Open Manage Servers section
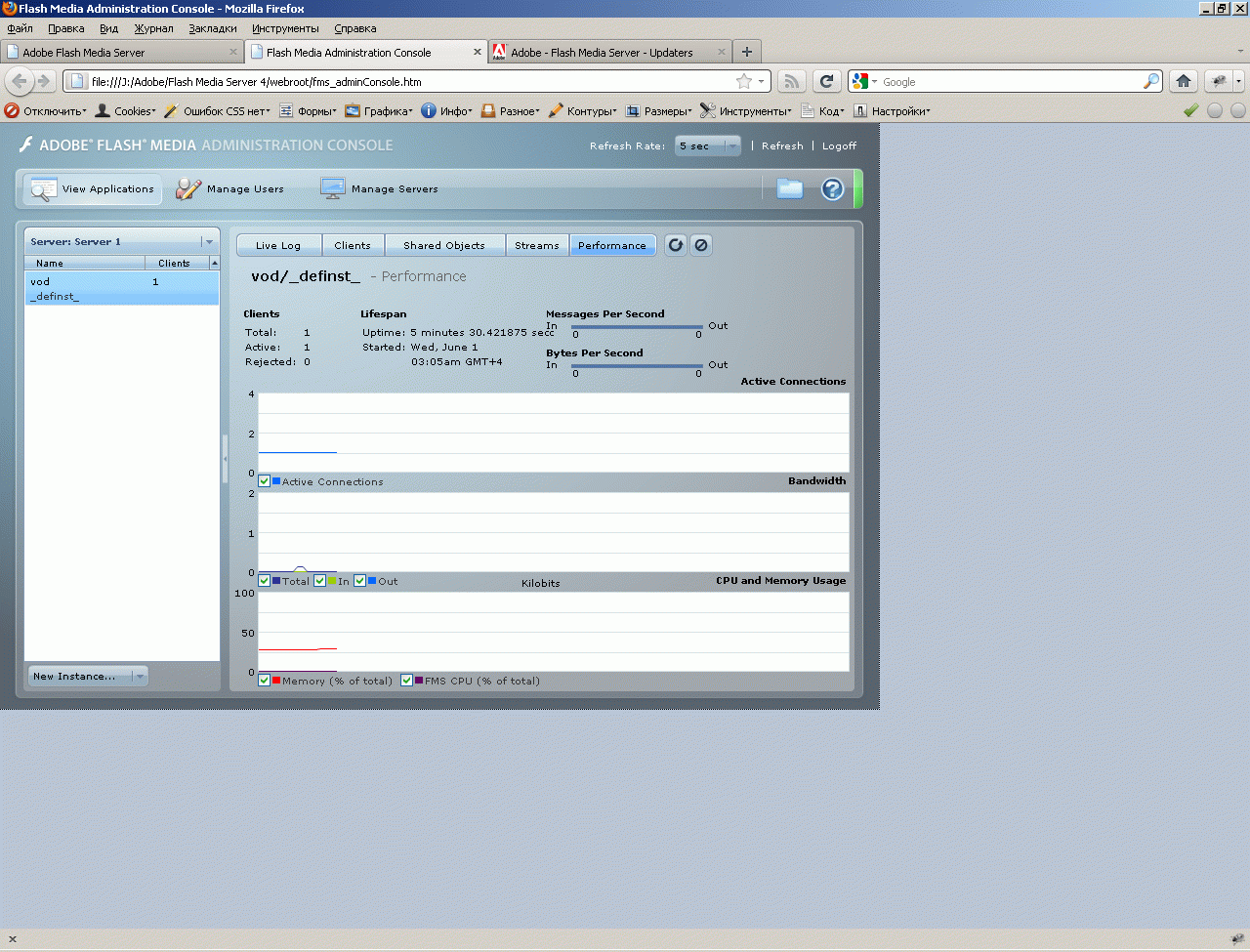The height and width of the screenshot is (952, 1250). (379, 188)
